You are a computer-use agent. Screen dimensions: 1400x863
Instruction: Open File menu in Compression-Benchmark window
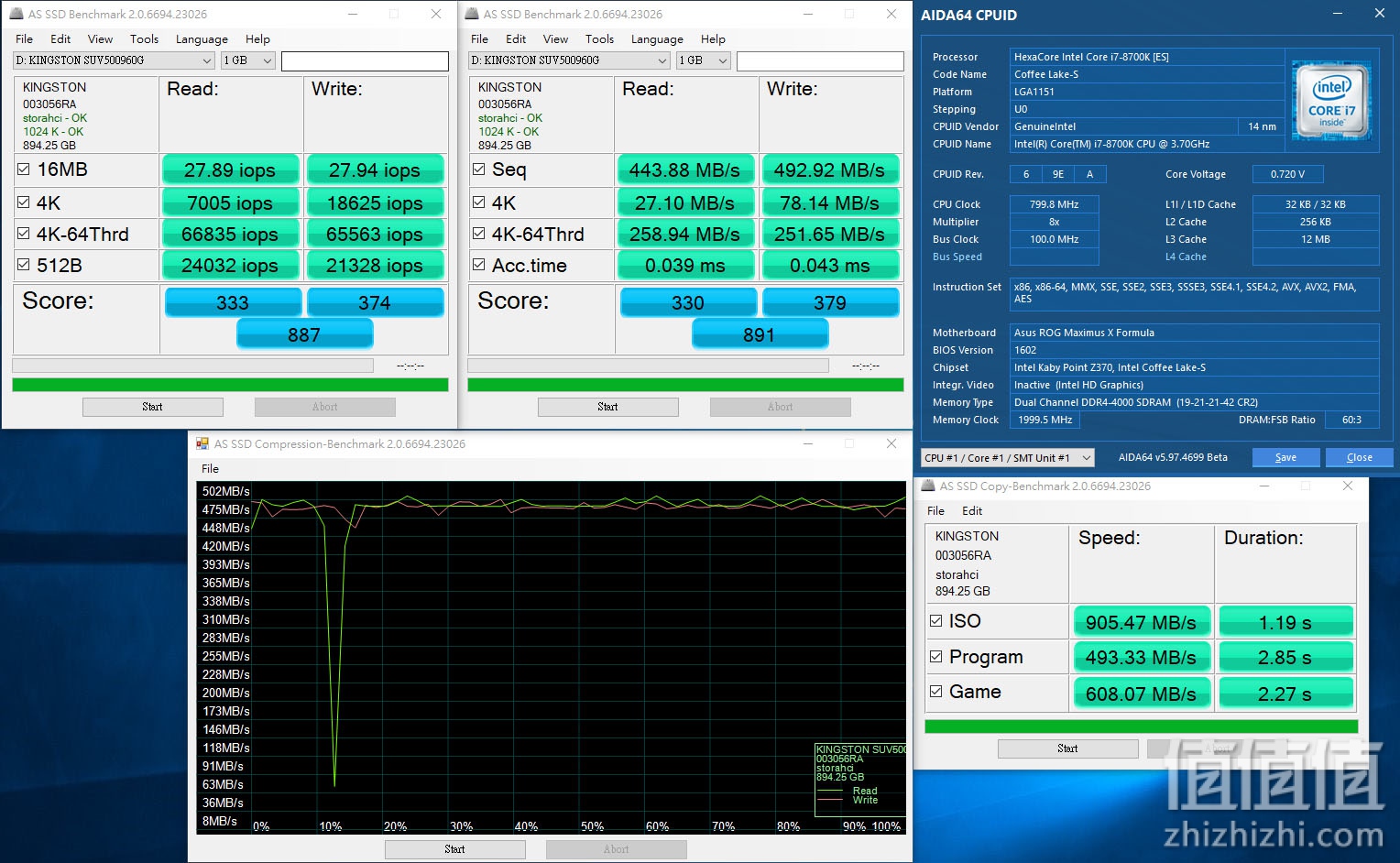[x=210, y=468]
